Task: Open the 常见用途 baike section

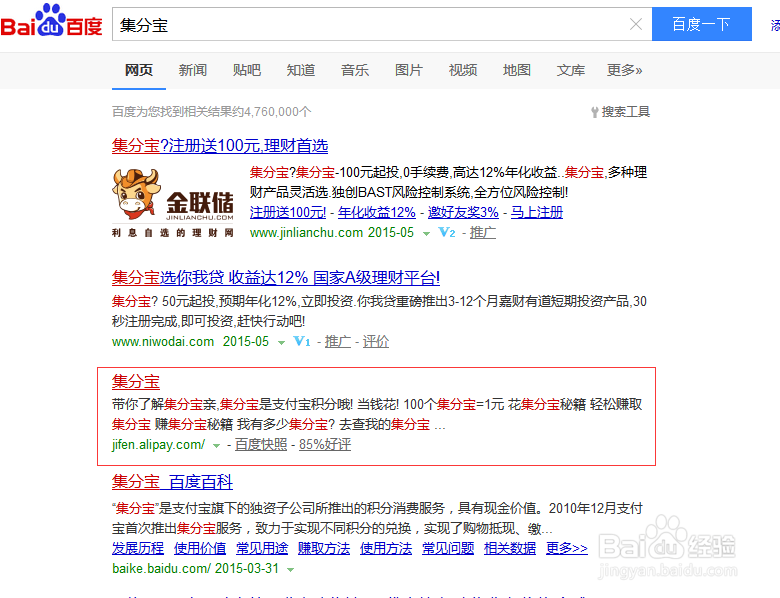Action: [262, 548]
